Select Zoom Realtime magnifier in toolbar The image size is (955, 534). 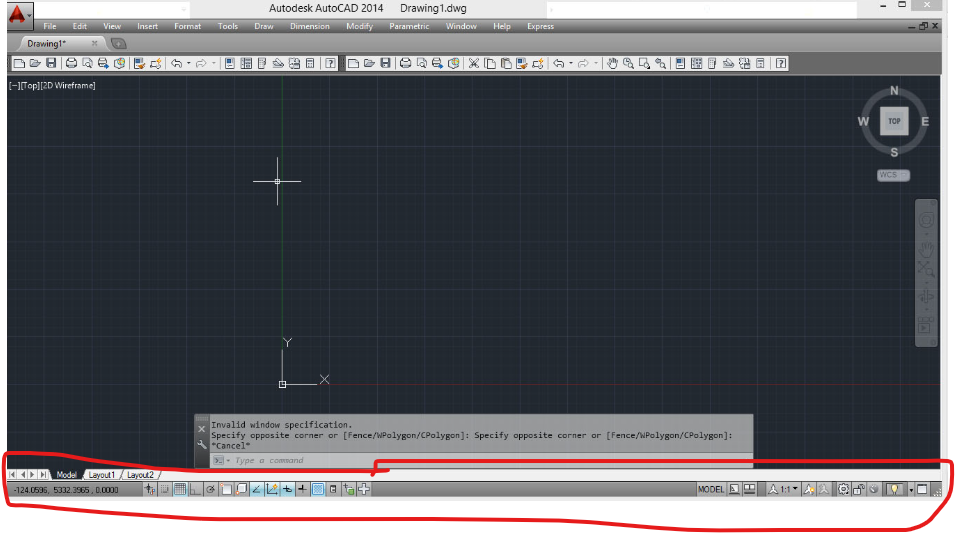pos(628,63)
